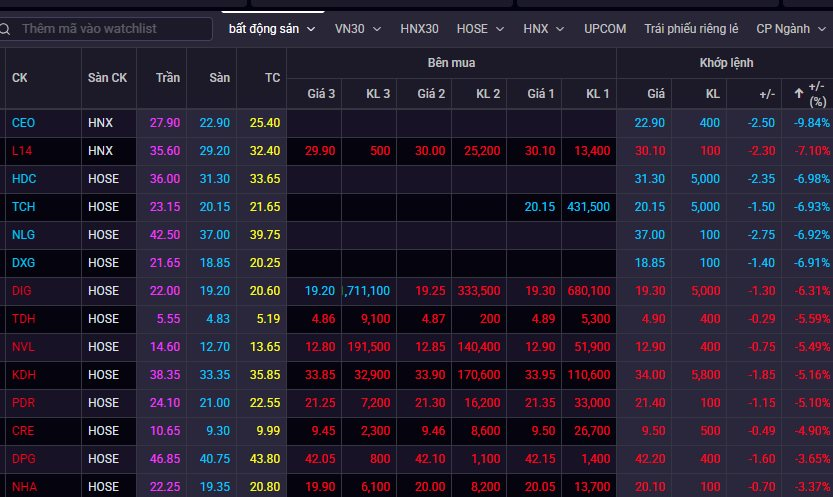Open the NVL stock ticker
Screen dimensions: 833x497
coord(23,346)
